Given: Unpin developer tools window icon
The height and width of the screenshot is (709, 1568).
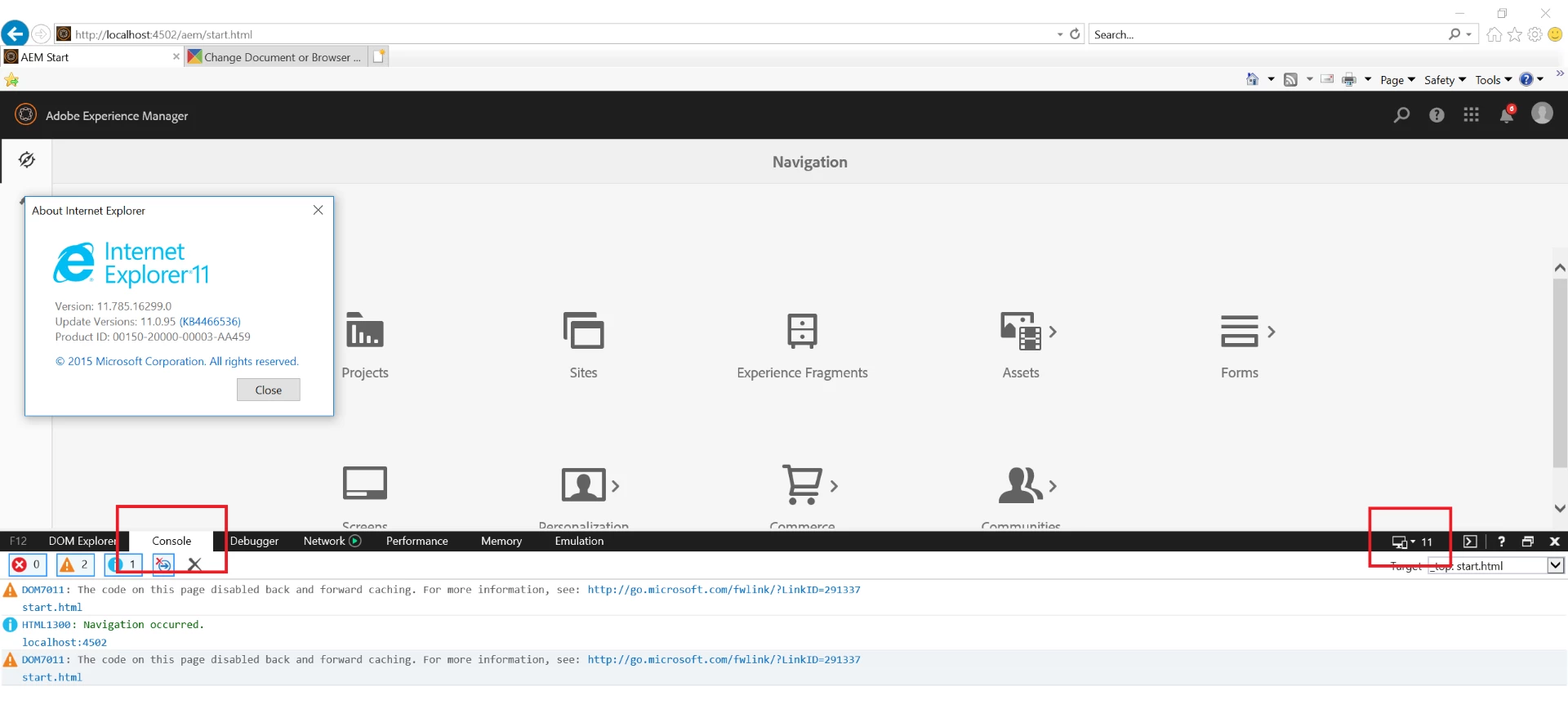Looking at the screenshot, I should (1528, 542).
